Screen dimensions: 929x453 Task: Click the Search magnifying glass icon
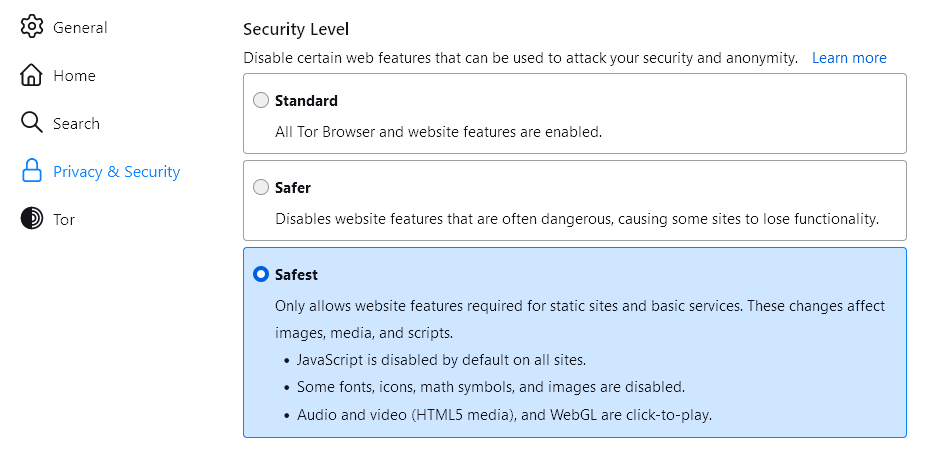pyautogui.click(x=32, y=123)
